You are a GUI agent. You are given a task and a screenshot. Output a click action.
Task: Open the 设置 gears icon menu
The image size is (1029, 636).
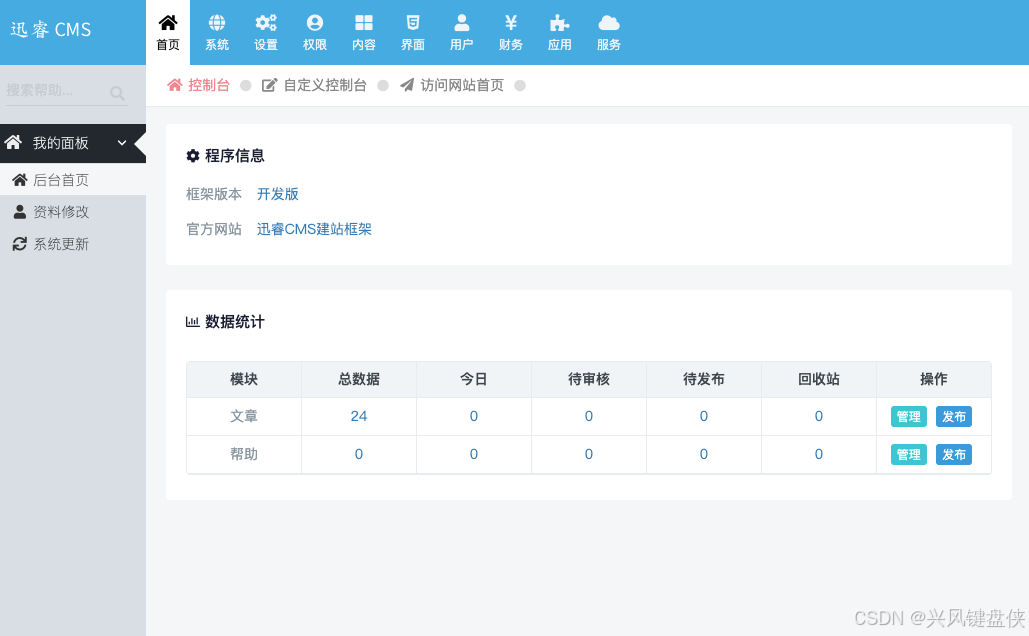click(x=266, y=32)
